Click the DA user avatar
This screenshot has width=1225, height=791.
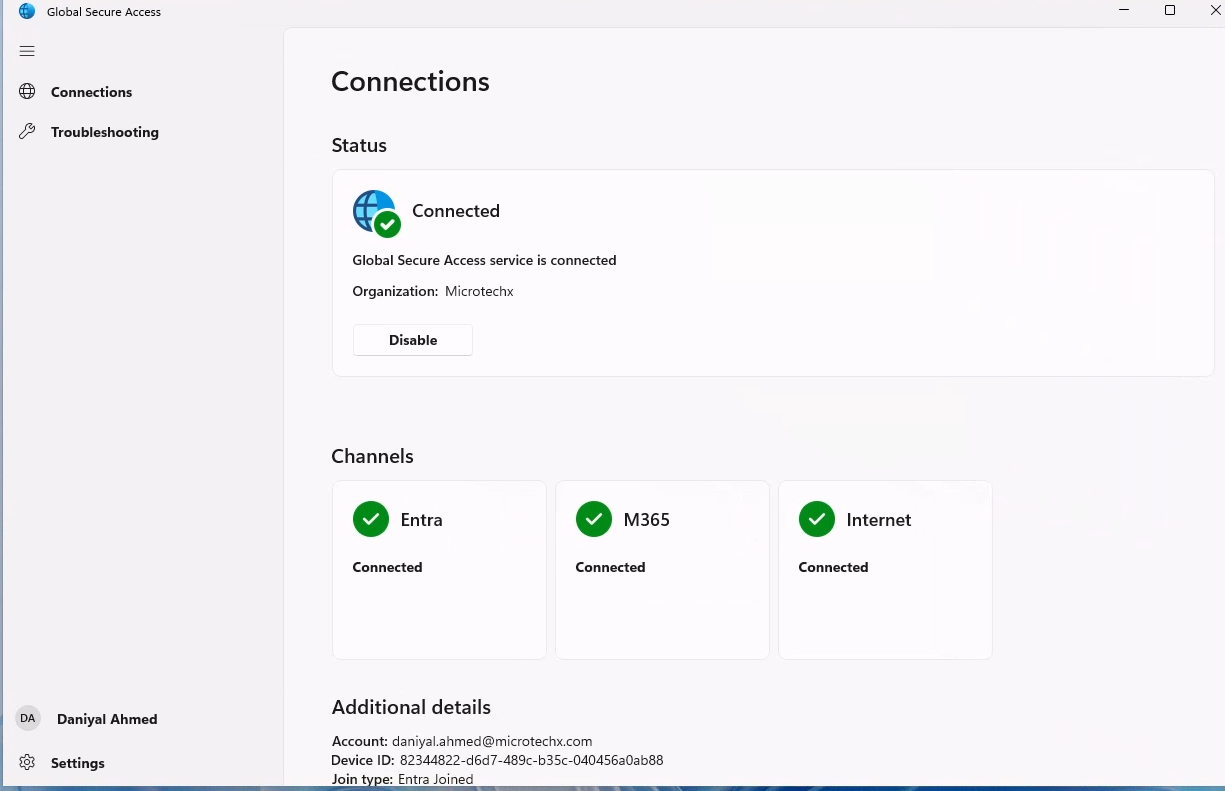point(27,718)
